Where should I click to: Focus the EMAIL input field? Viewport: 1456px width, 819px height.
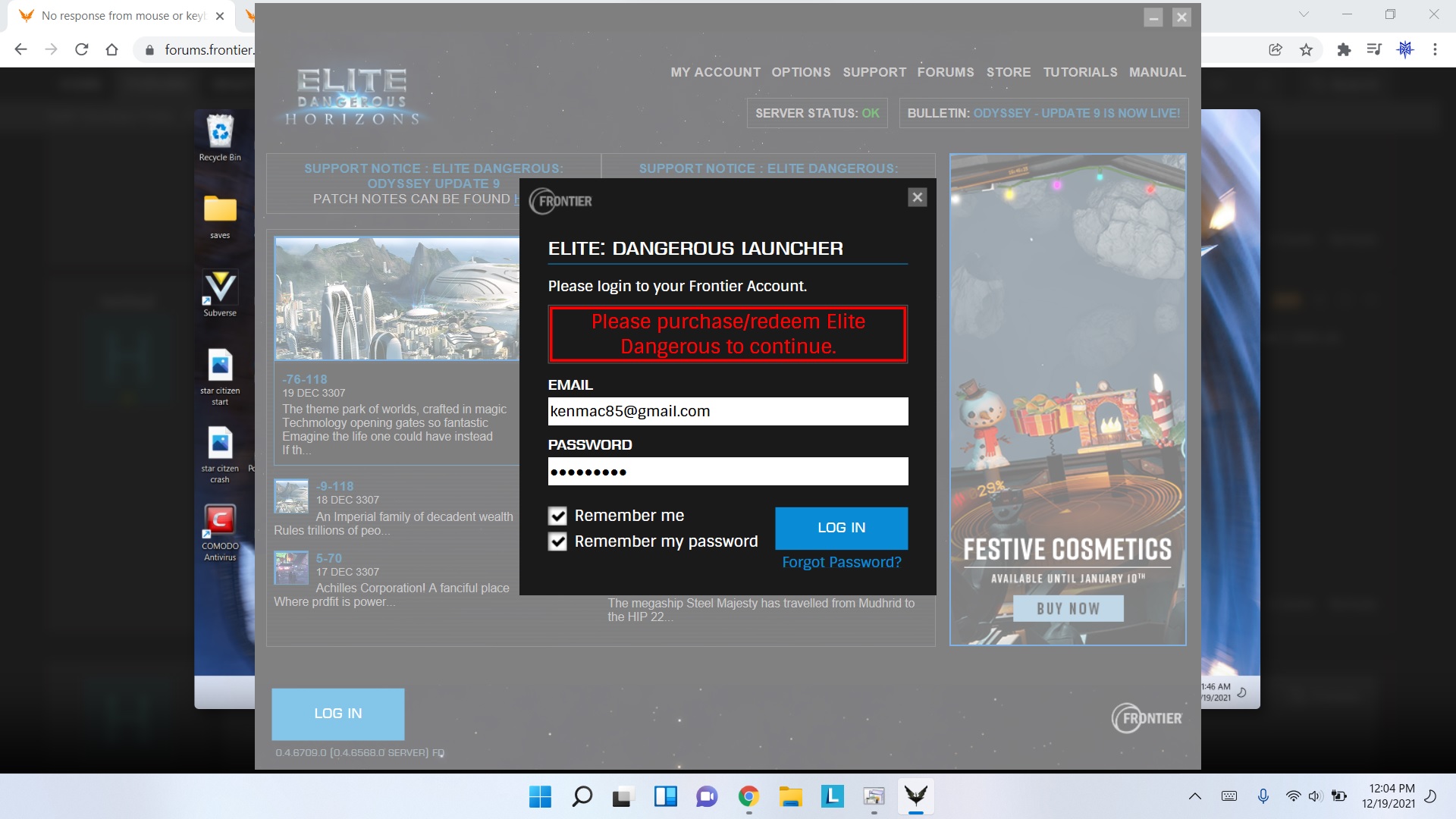pyautogui.click(x=728, y=411)
